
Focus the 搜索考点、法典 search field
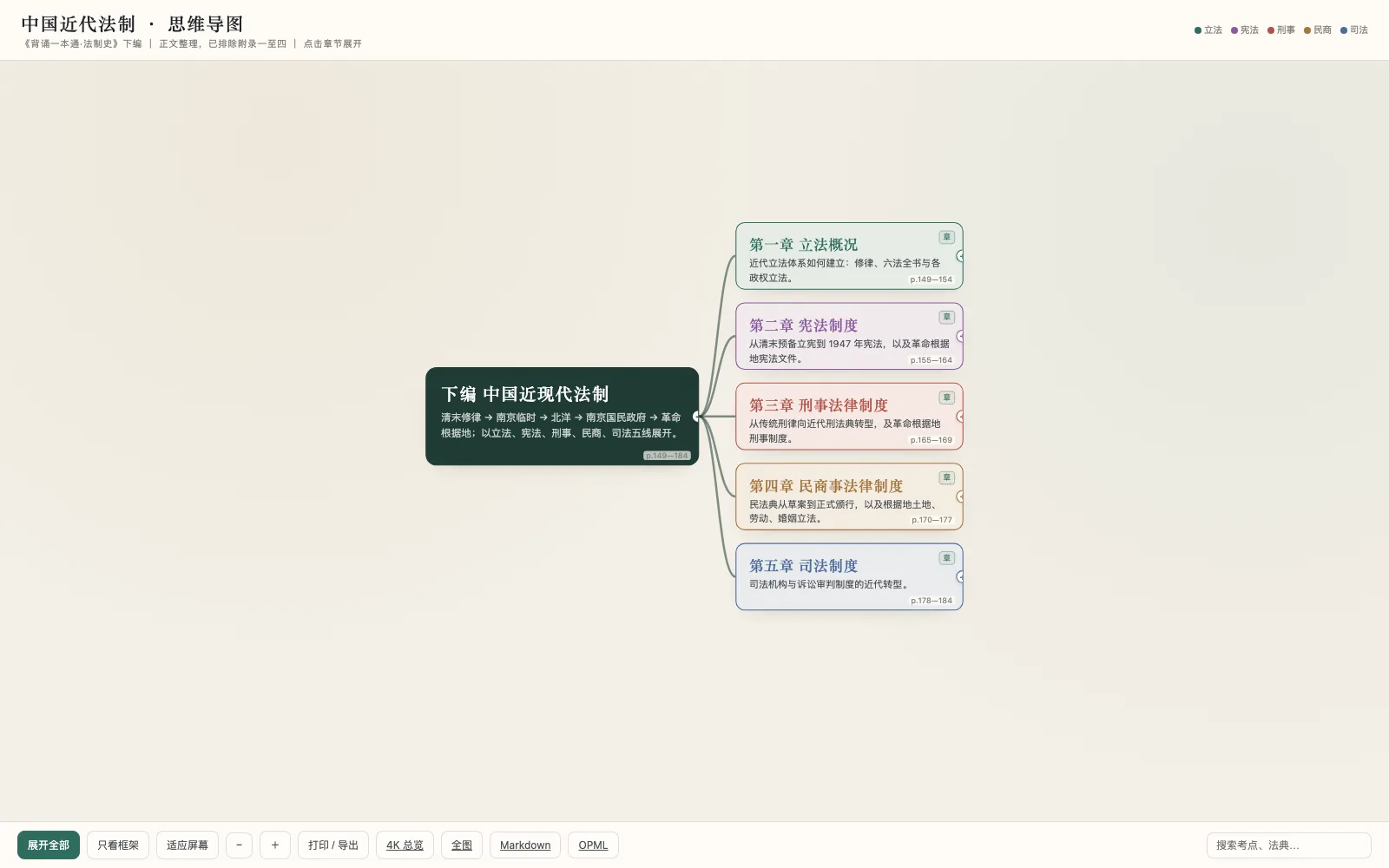(1288, 845)
